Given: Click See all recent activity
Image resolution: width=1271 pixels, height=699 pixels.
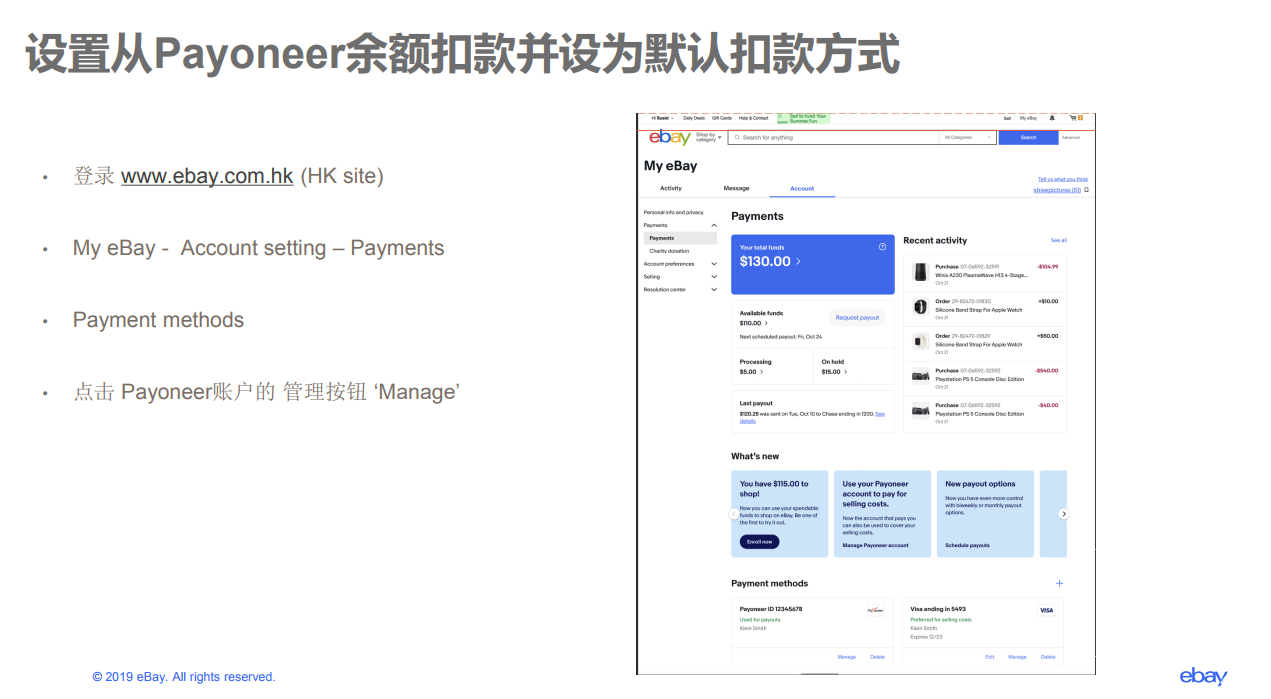Looking at the screenshot, I should pos(1058,241).
